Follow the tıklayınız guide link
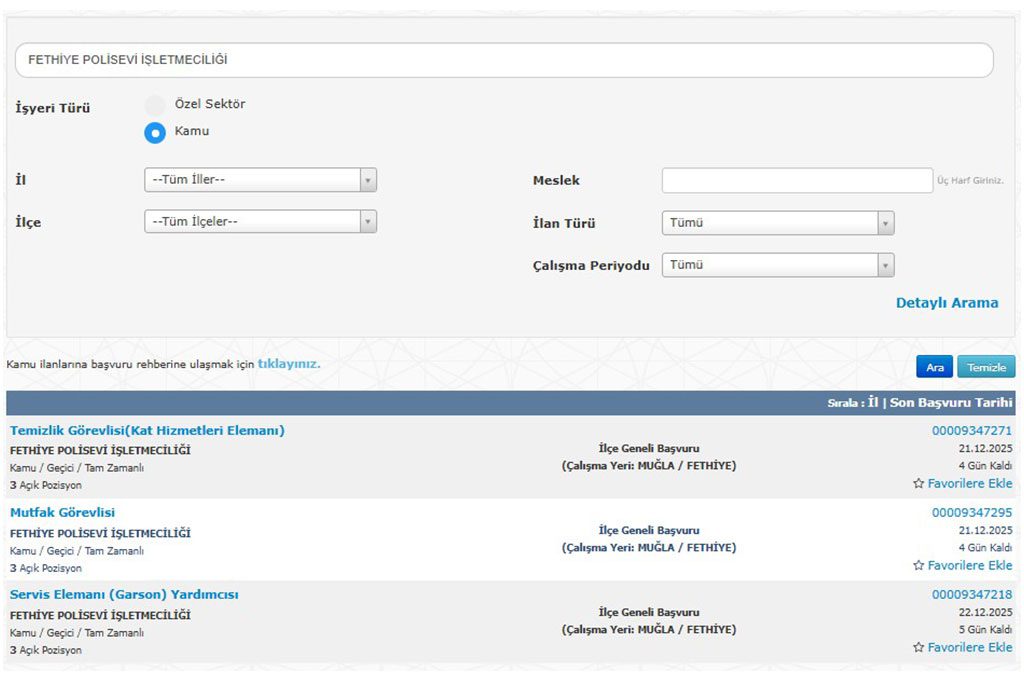The height and width of the screenshot is (683, 1024). (289, 364)
